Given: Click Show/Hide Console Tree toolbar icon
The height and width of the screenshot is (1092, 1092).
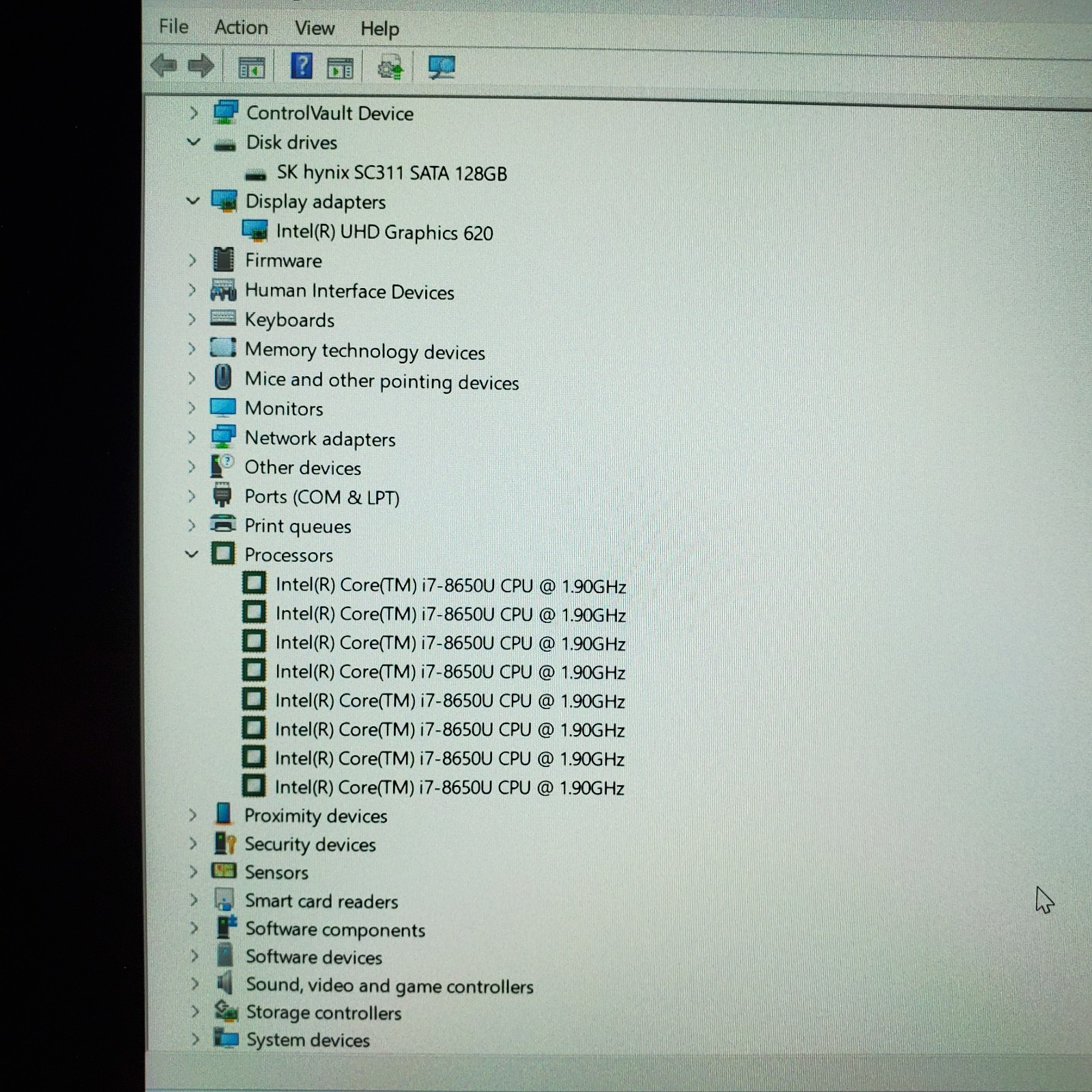Looking at the screenshot, I should click(251, 68).
